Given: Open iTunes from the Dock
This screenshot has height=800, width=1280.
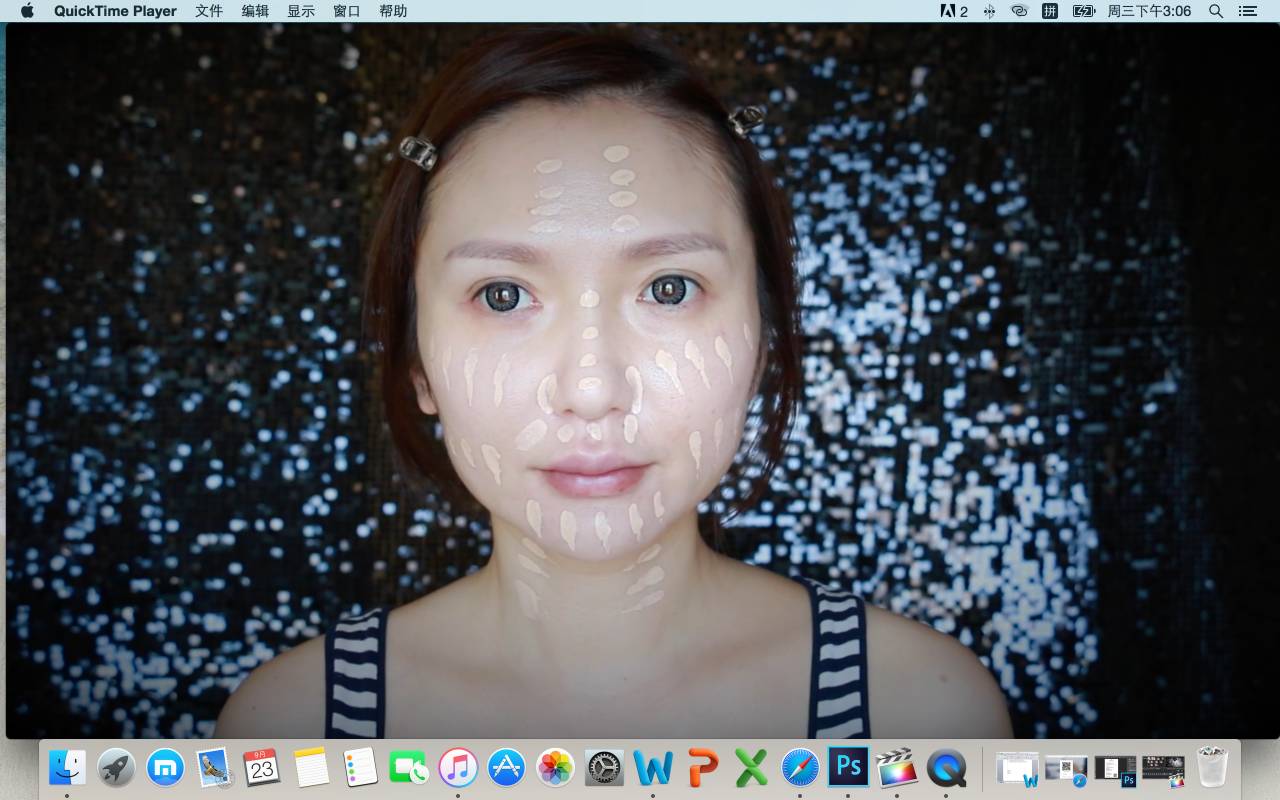Looking at the screenshot, I should [x=458, y=768].
